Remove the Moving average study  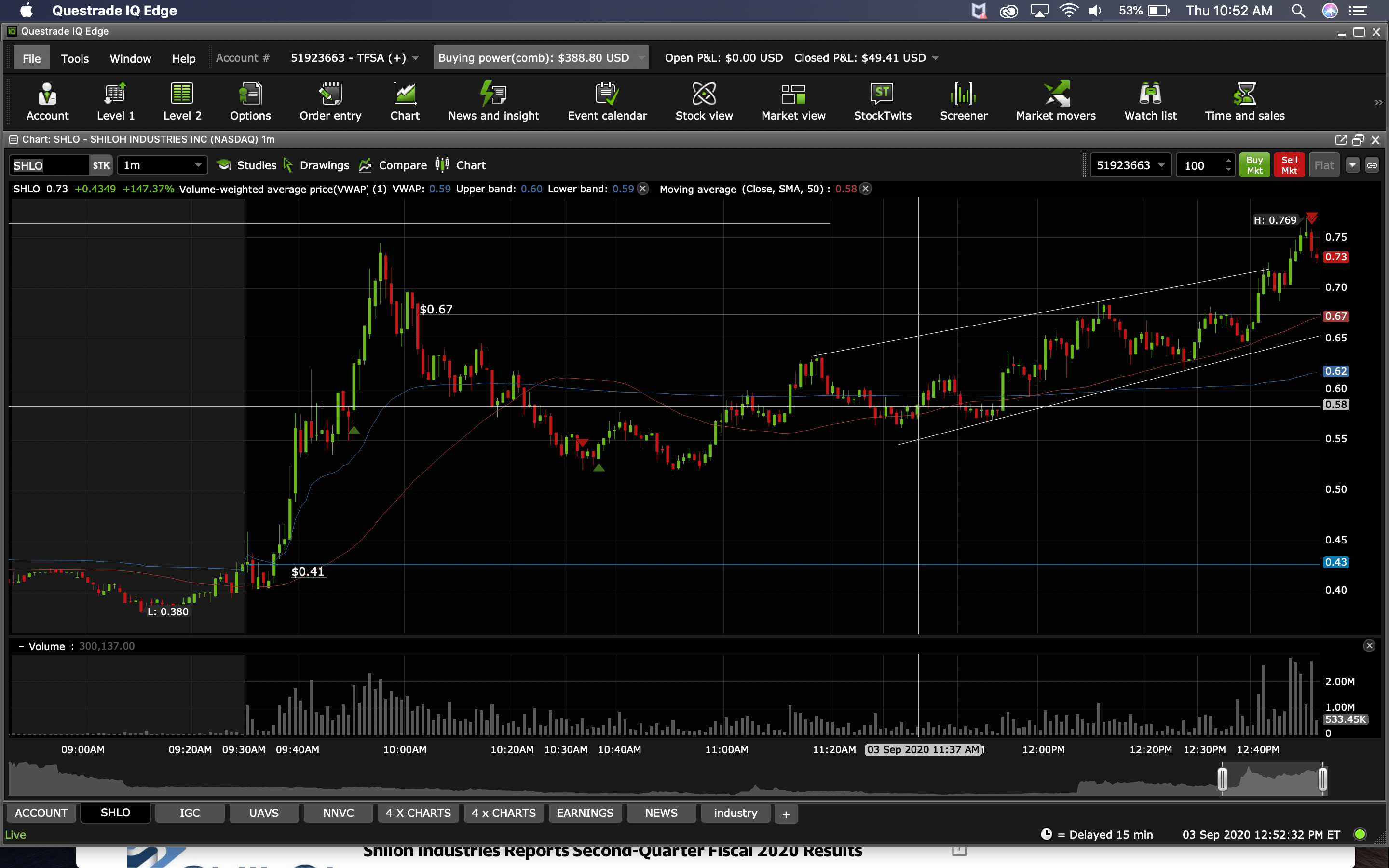tap(866, 189)
